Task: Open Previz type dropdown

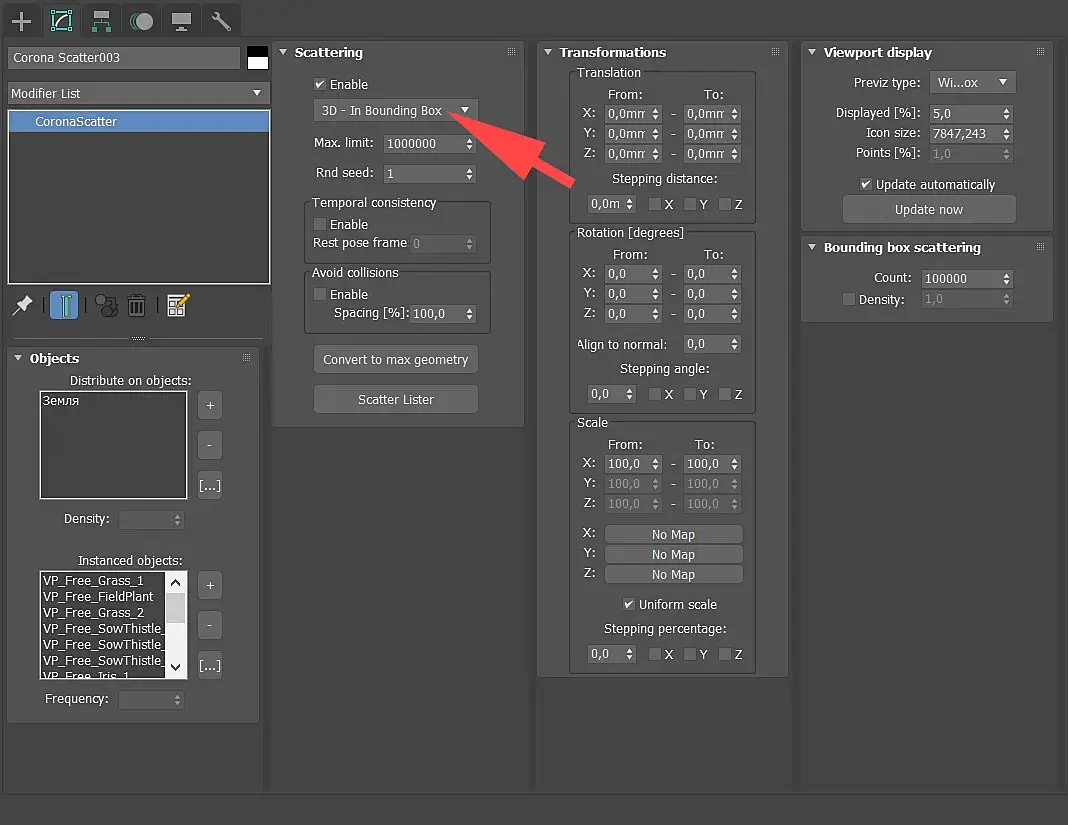Action: pos(973,82)
